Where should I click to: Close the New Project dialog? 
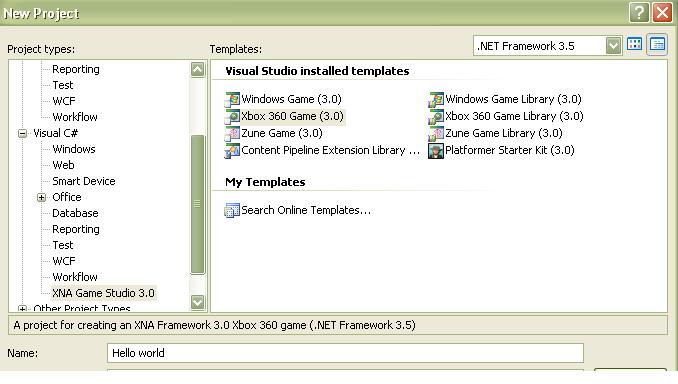662,13
